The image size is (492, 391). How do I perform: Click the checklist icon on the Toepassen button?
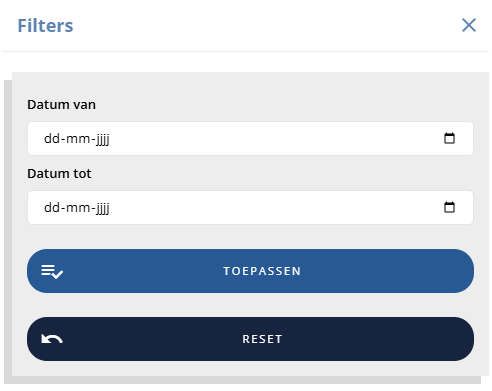52,271
